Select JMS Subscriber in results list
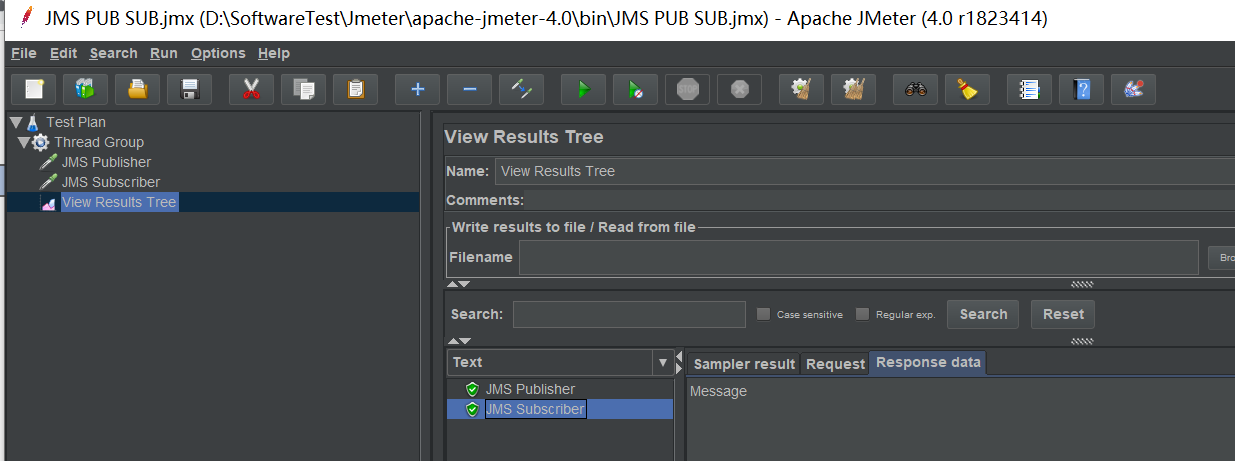This screenshot has height=461, width=1235. pos(535,409)
